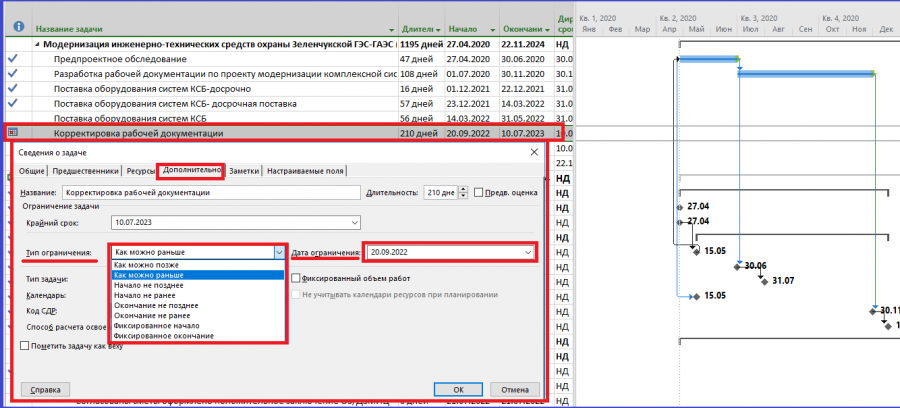
Task: Click the constraint calendar icon of Корректировка row
Action: pyautogui.click(x=13, y=133)
